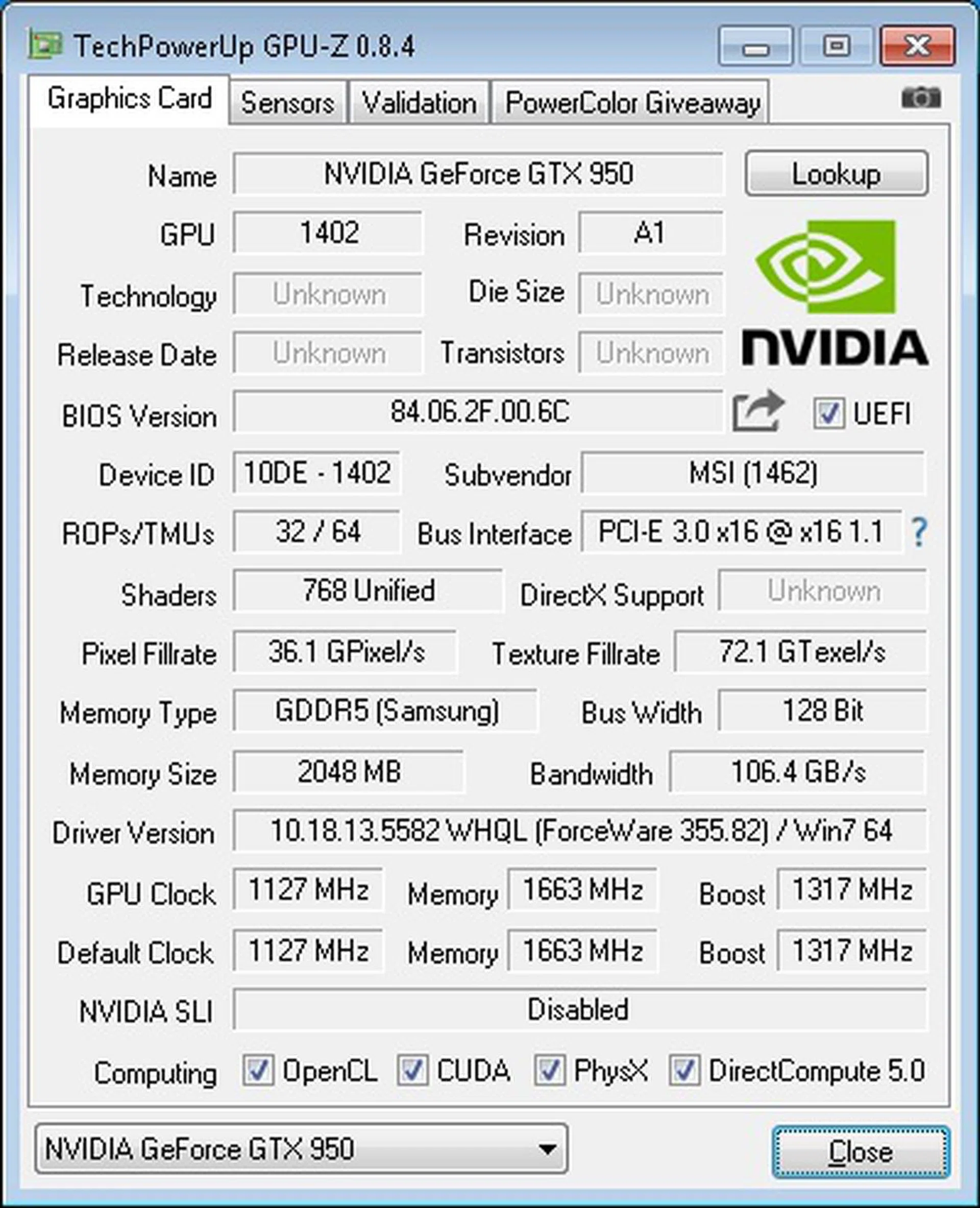Click the Bus Interface question mark icon
This screenshot has width=980, height=1208.
coord(919,532)
